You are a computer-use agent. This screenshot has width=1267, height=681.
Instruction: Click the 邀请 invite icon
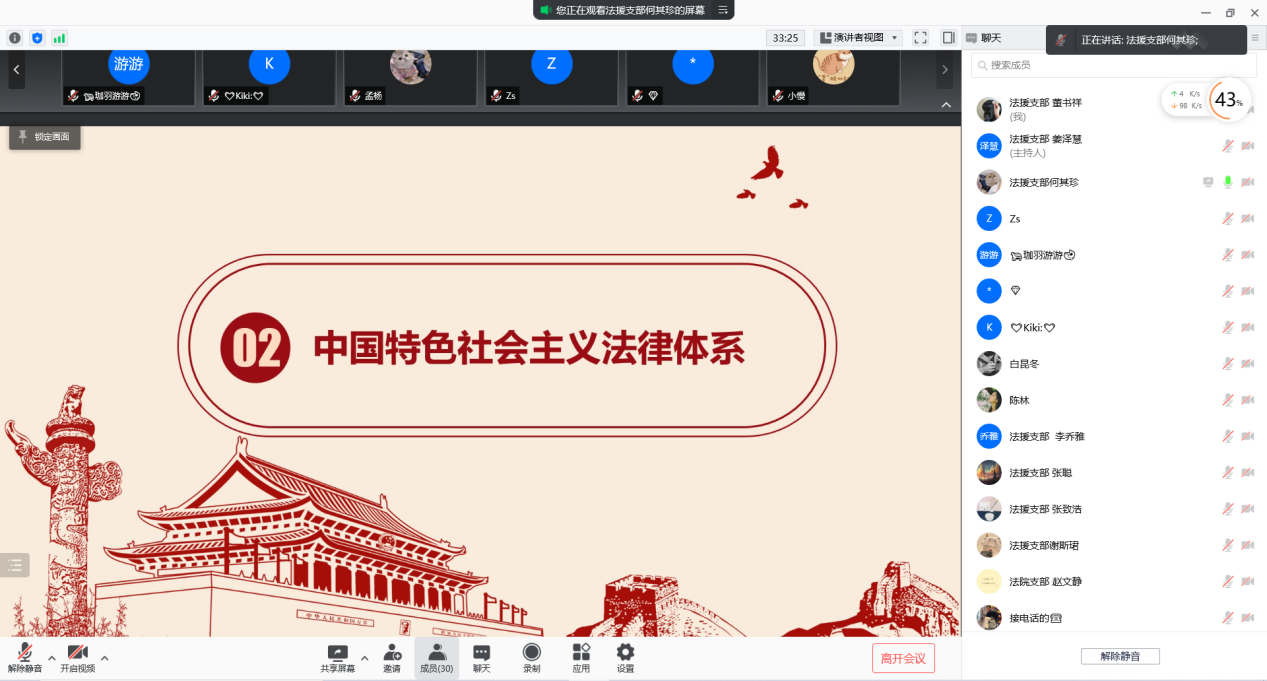[392, 653]
